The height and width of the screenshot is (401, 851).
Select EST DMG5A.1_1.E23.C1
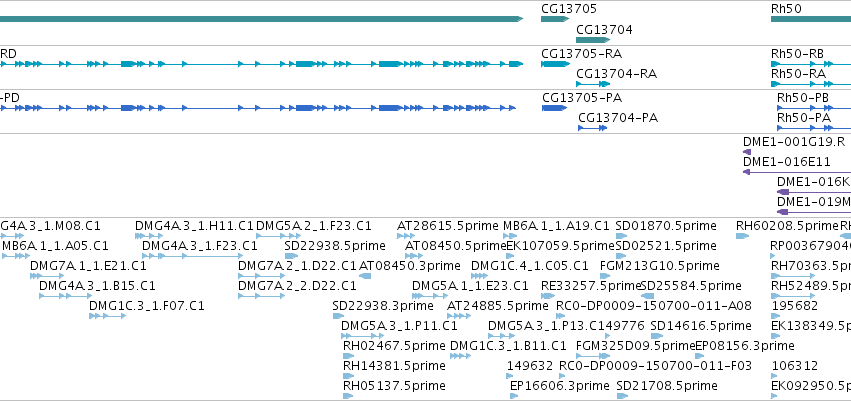pyautogui.click(x=430, y=296)
